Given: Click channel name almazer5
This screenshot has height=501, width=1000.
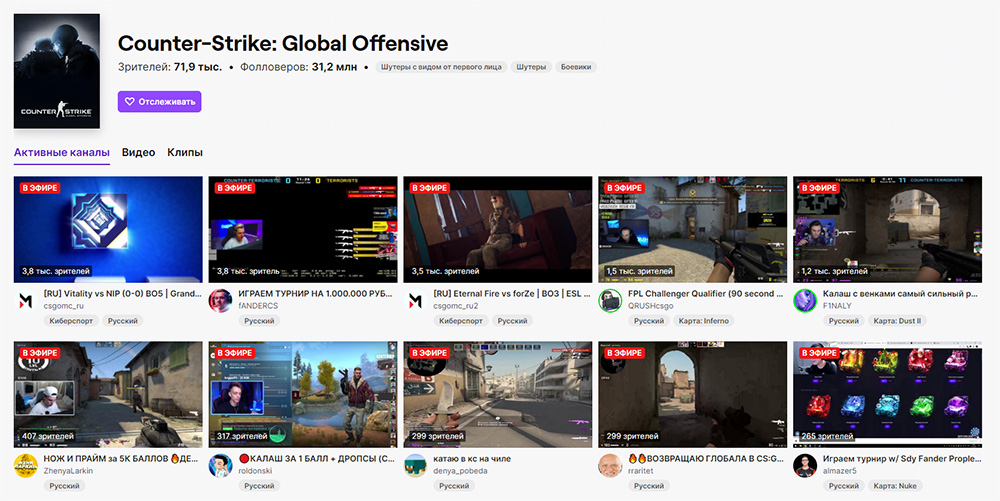Looking at the screenshot, I should (x=840, y=471).
